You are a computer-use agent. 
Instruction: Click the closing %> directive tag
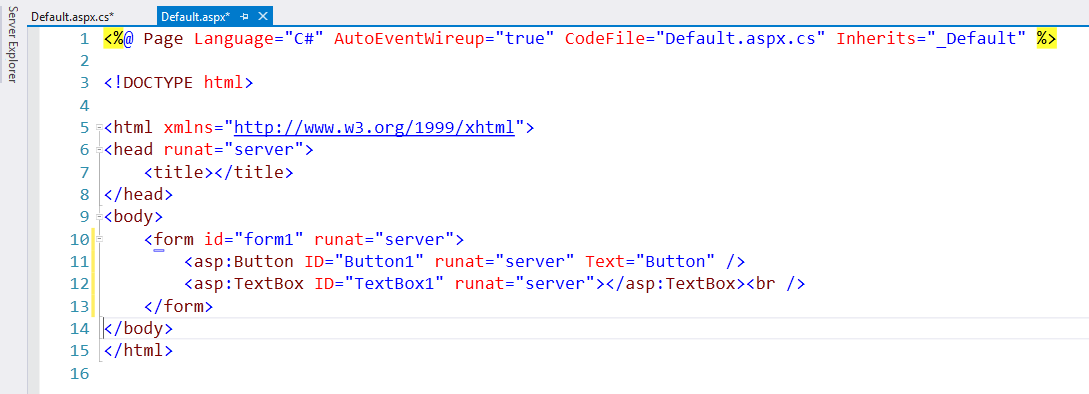(1046, 39)
